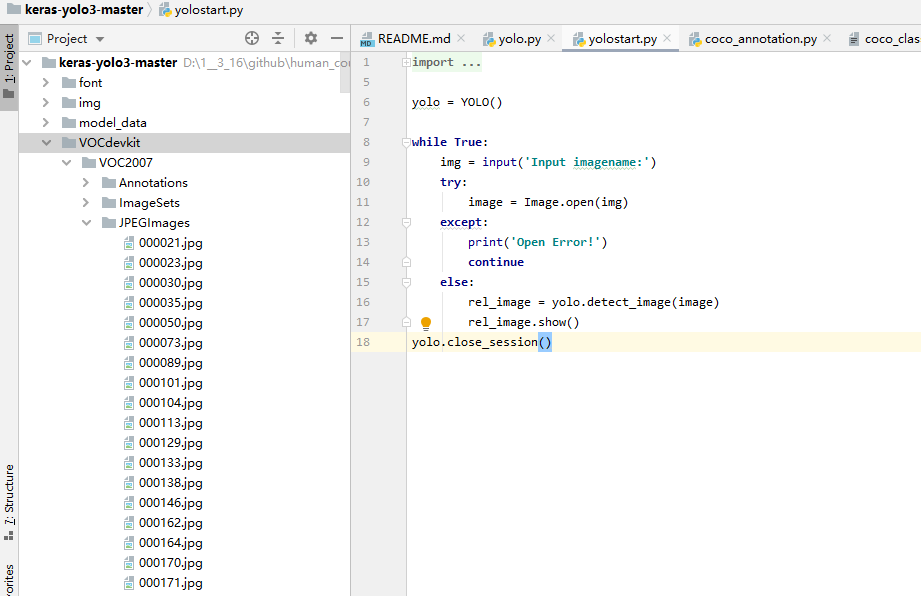The image size is (921, 596).
Task: Click the Image.open(img) code on line 11
Action: (576, 202)
